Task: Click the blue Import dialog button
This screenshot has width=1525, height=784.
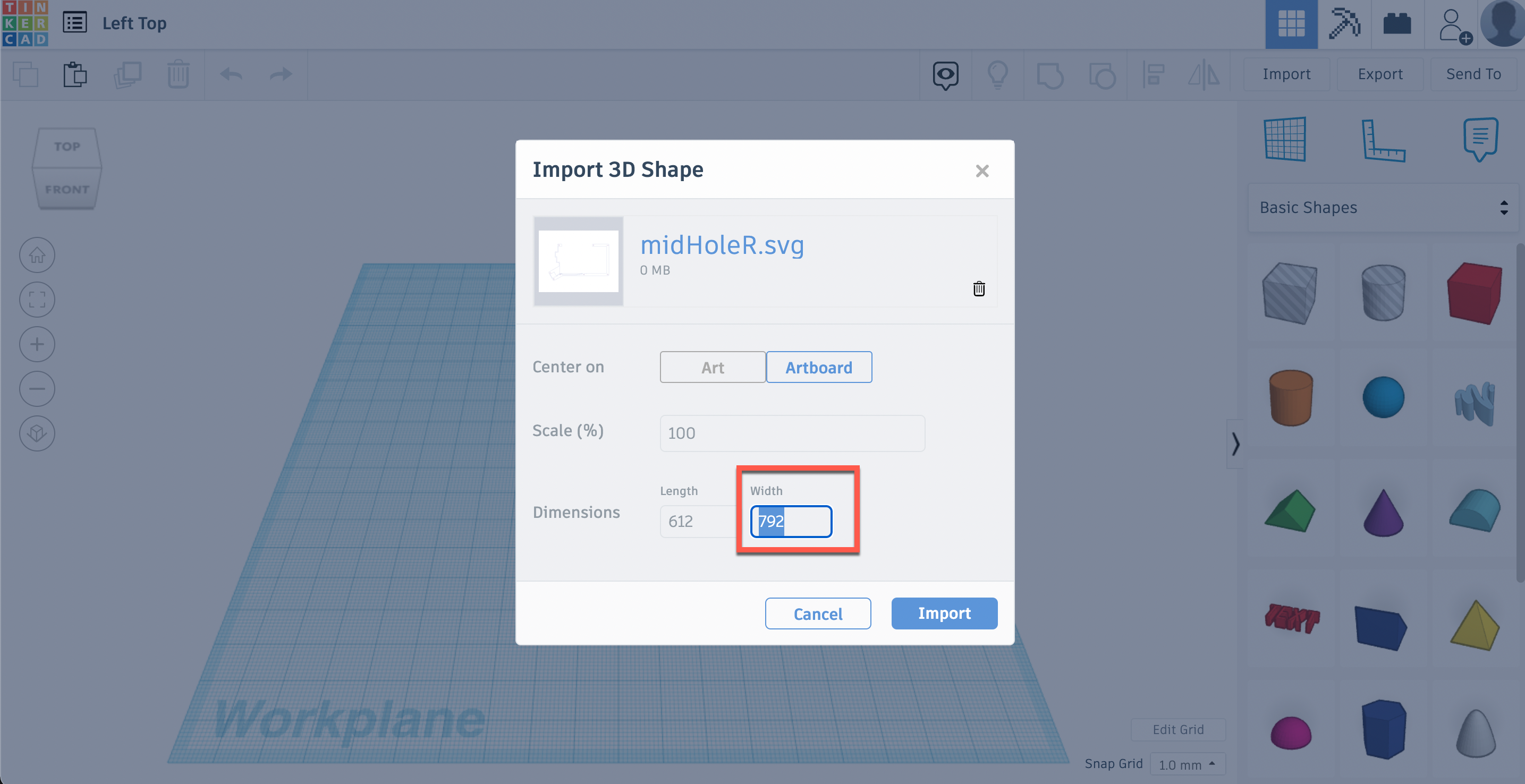Action: click(x=944, y=613)
